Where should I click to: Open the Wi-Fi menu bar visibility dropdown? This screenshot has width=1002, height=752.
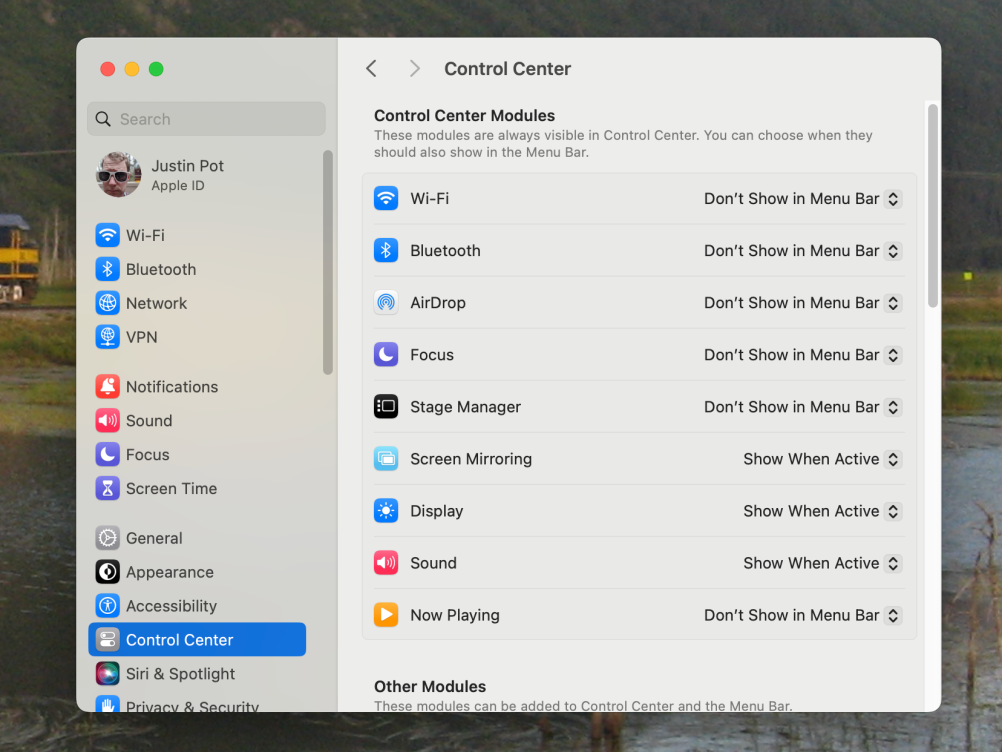pos(800,198)
